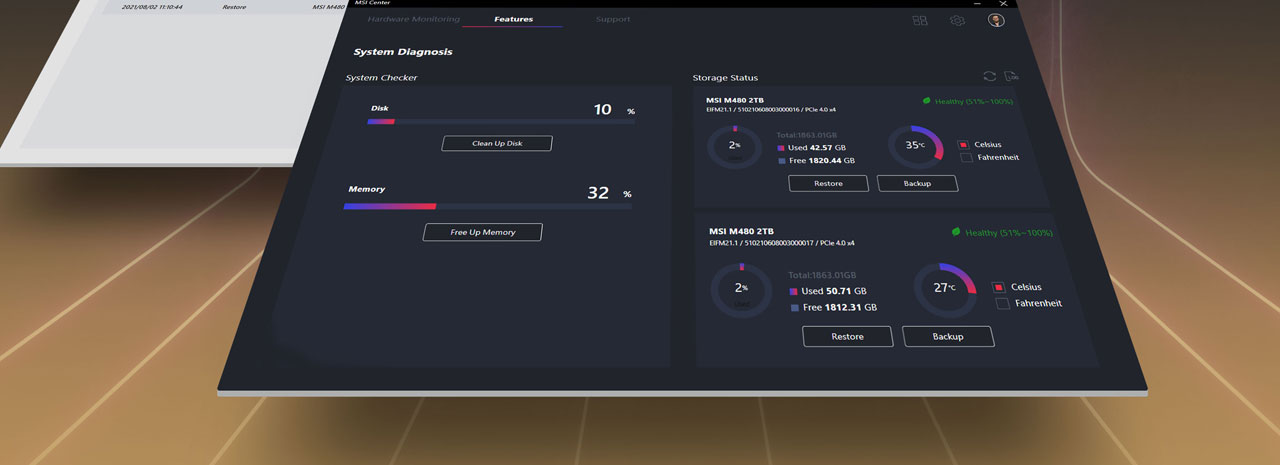Screen dimensions: 1280x465
Task: Open the Support tab
Action: [613, 20]
